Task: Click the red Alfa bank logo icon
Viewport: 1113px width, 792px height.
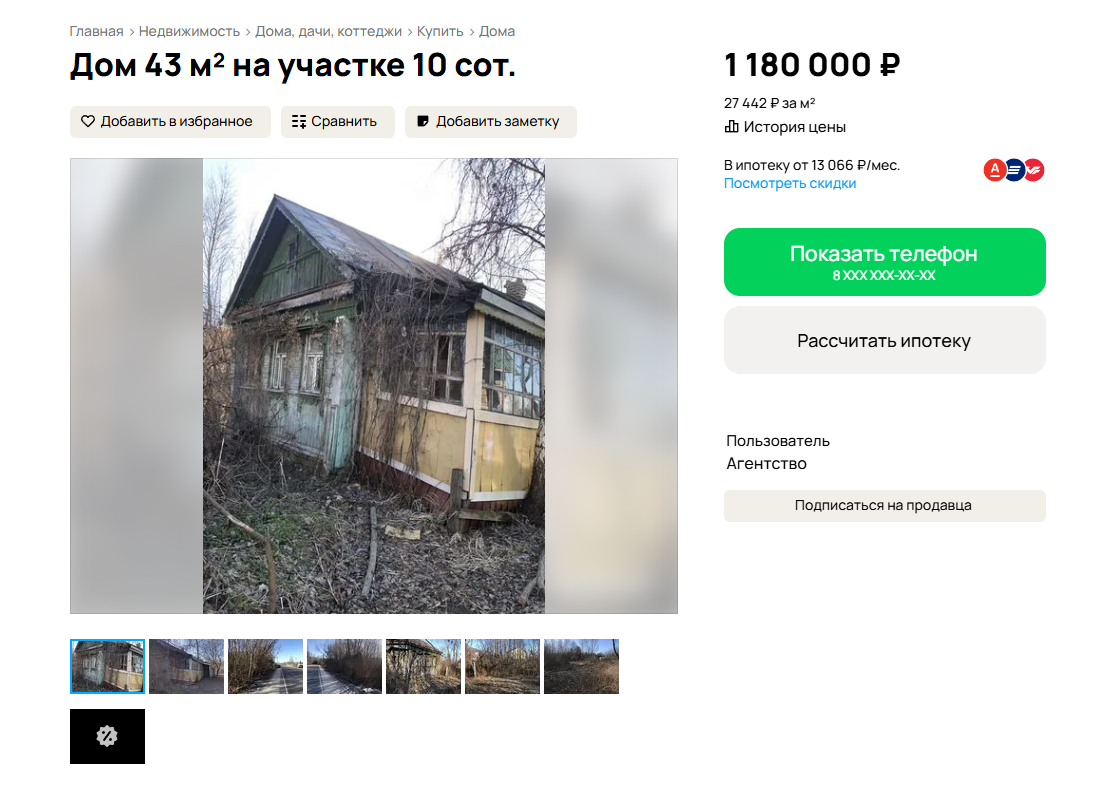Action: click(x=994, y=170)
